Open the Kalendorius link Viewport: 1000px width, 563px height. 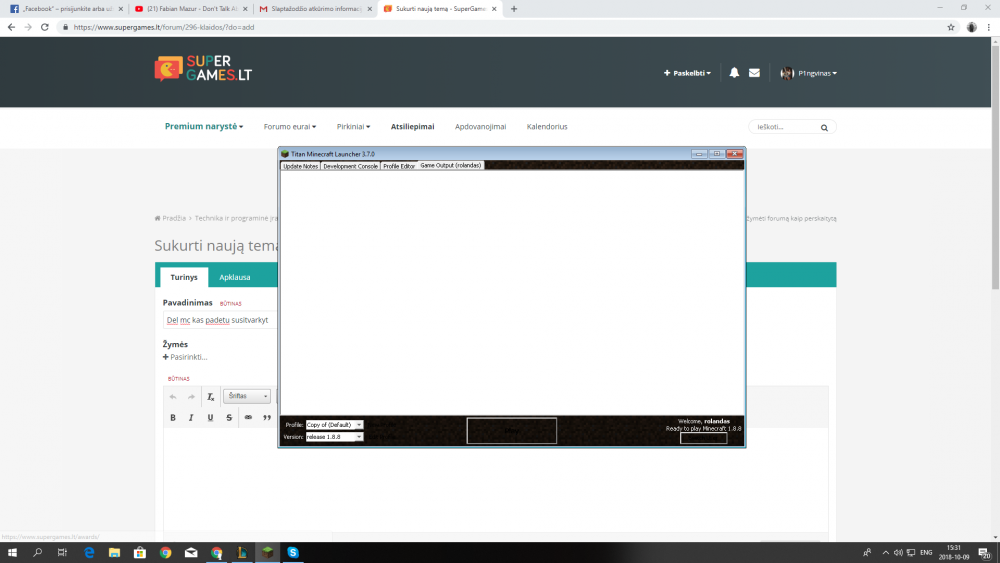point(547,126)
